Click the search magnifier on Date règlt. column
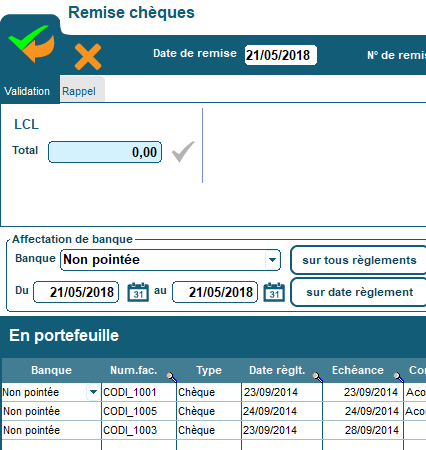 [318, 377]
